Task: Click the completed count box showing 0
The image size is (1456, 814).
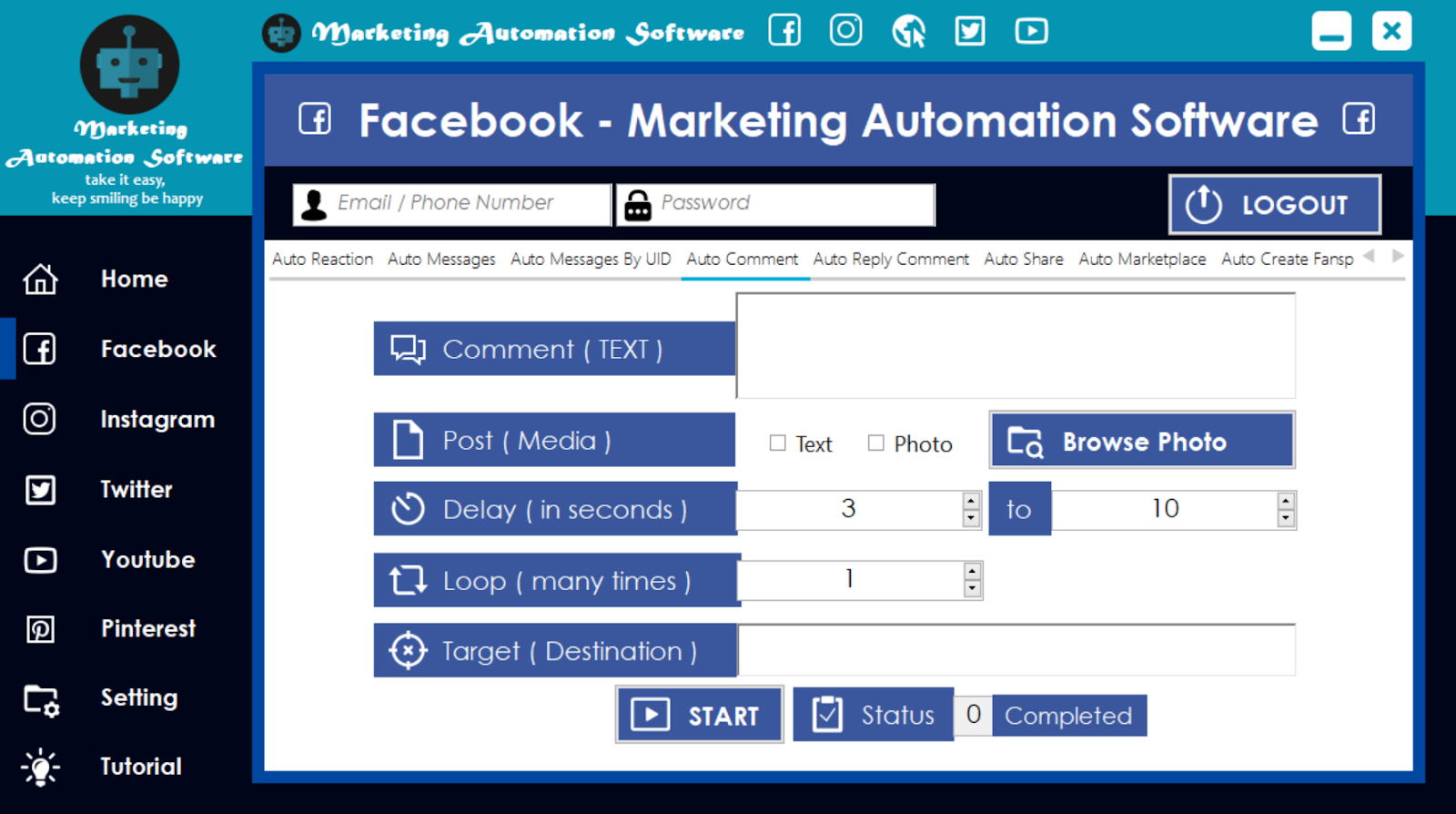Action: (x=973, y=715)
